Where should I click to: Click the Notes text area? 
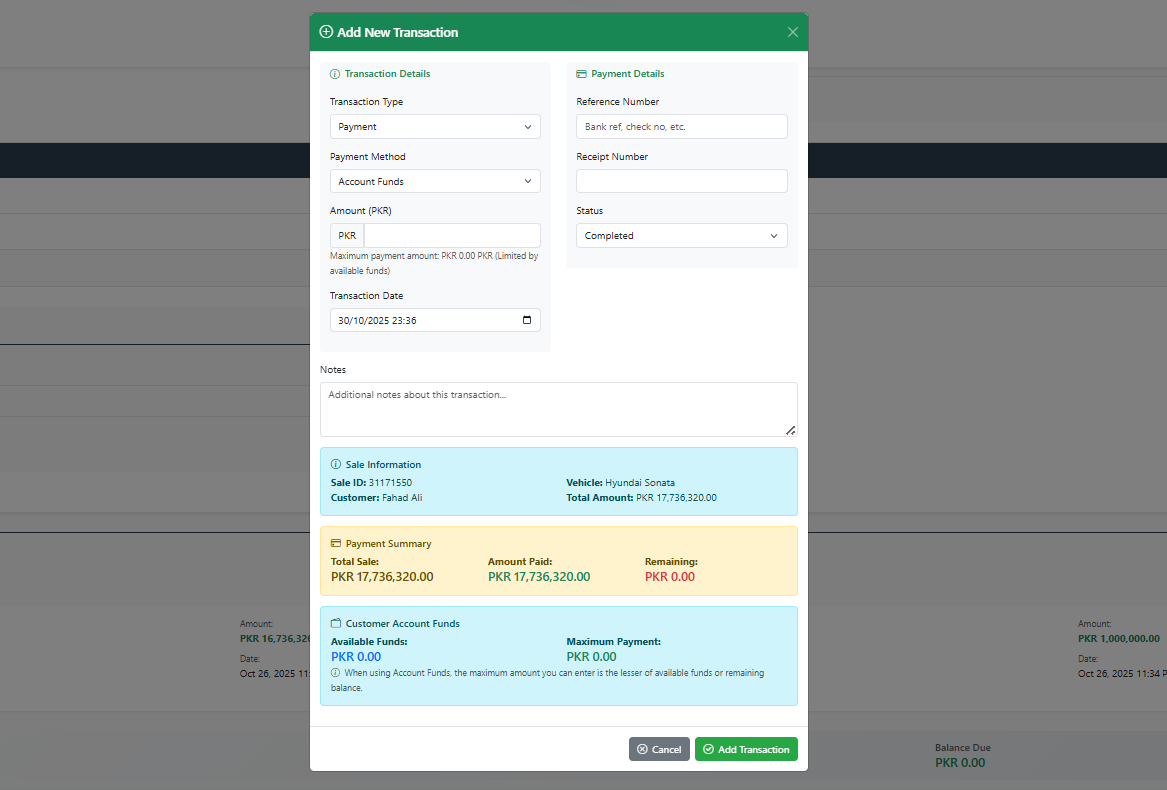point(558,409)
